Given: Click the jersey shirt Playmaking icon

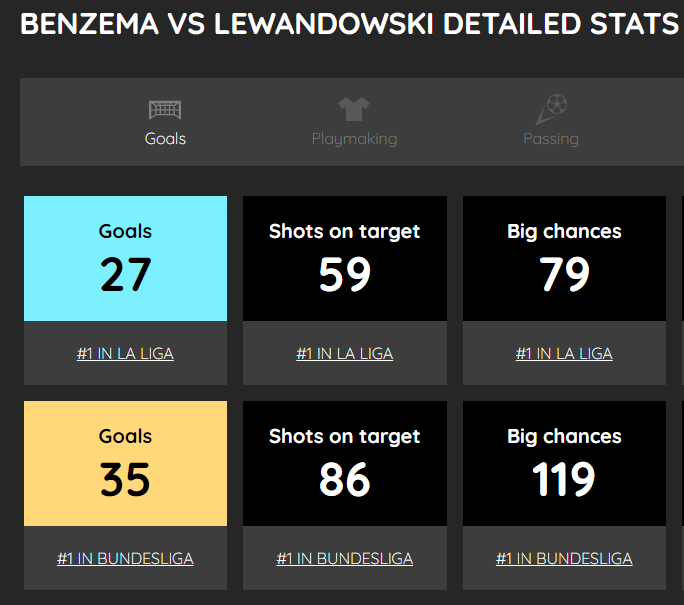Looking at the screenshot, I should [354, 109].
